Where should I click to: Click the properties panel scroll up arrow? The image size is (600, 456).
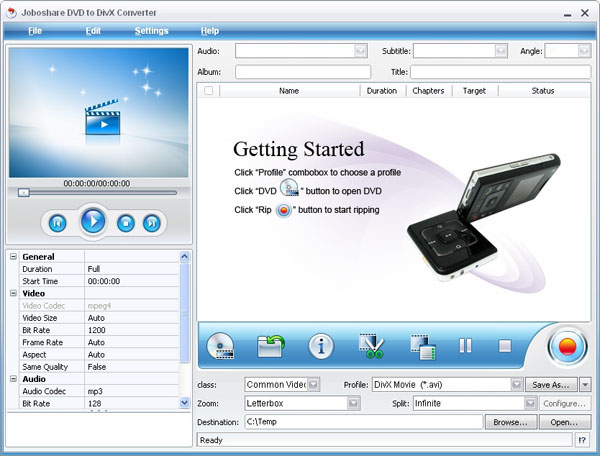(184, 256)
